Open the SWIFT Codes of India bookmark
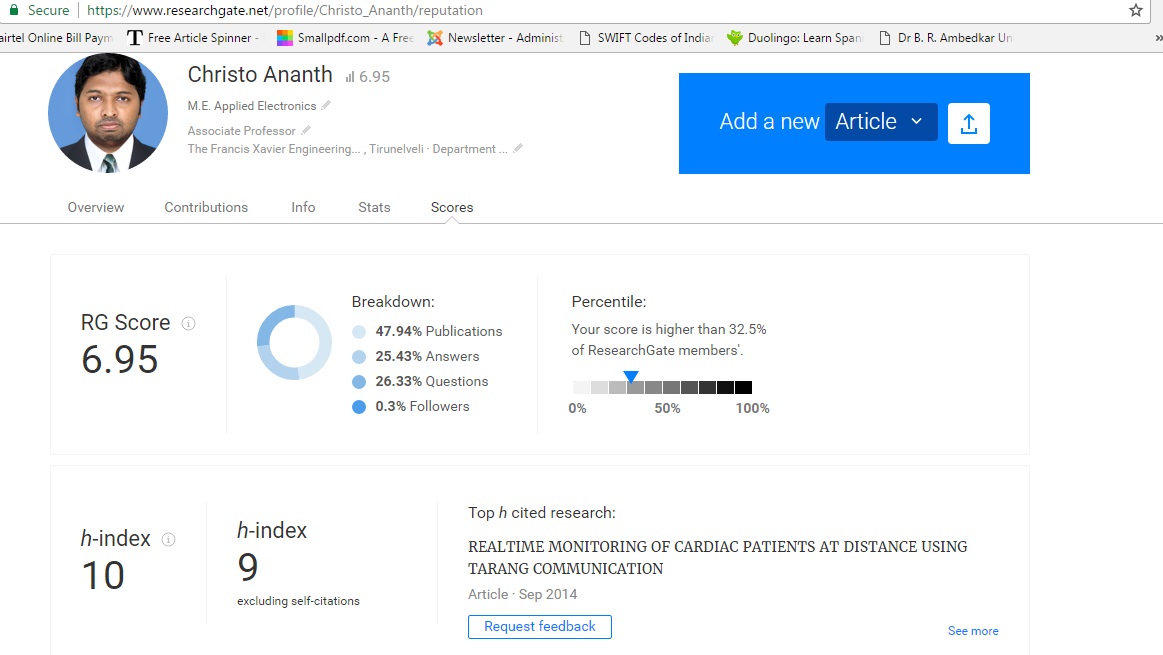This screenshot has width=1163, height=655. coord(645,38)
